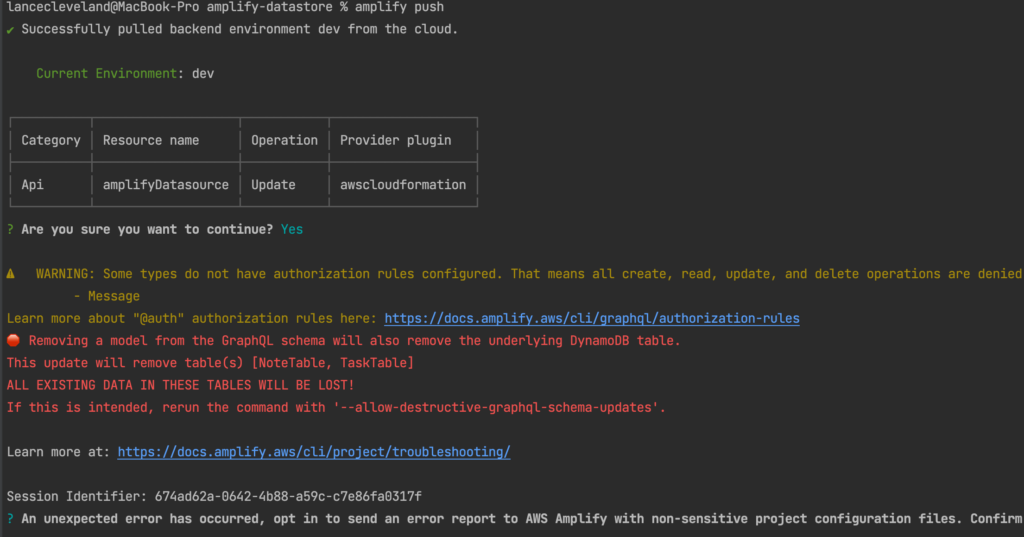Viewport: 1024px width, 537px height.
Task: Click the 'Category' table header
Action: coord(51,141)
